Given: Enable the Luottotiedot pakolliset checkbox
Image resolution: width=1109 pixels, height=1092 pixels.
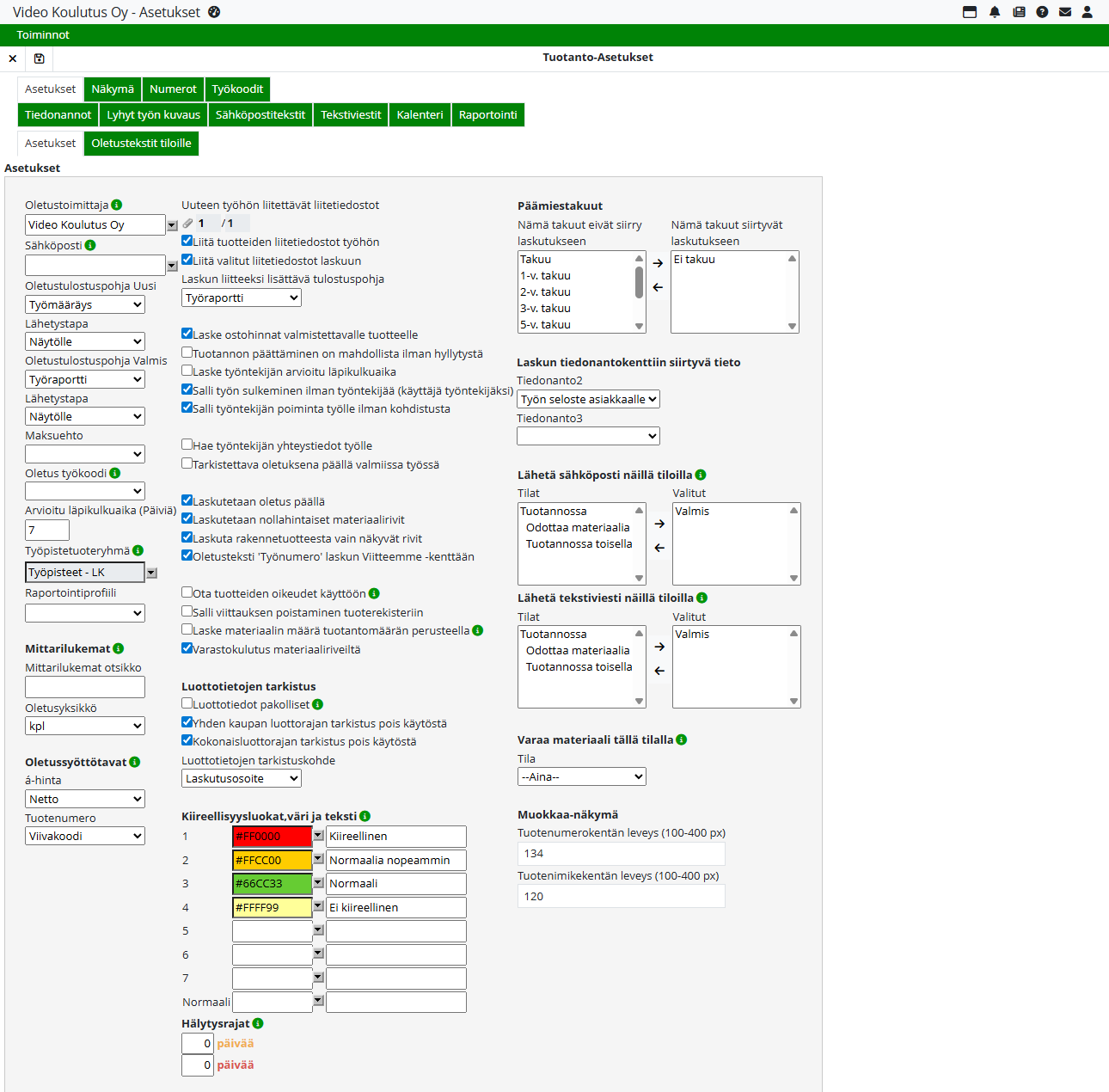Looking at the screenshot, I should click(x=187, y=704).
